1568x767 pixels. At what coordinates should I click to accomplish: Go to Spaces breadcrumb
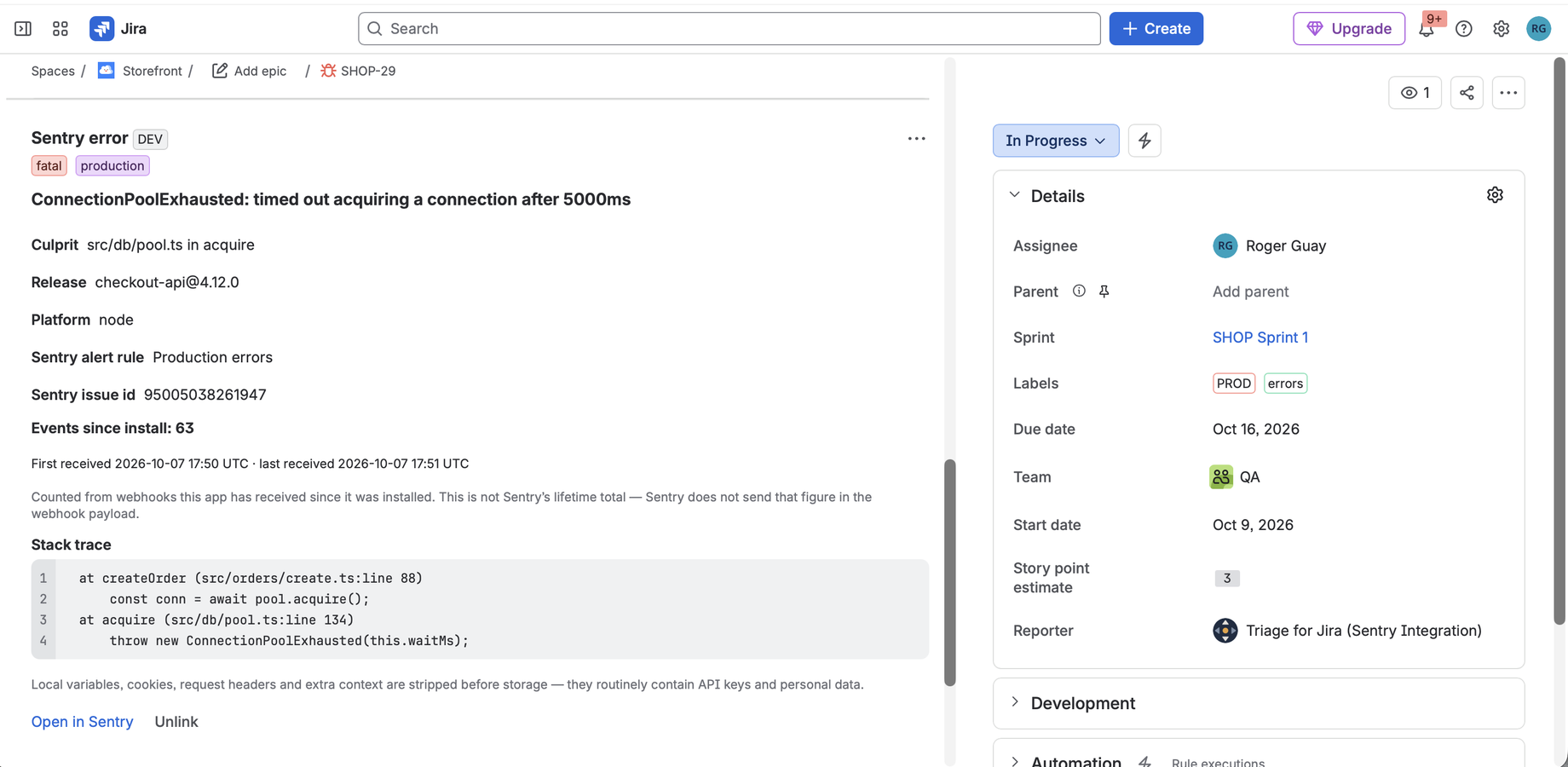53,71
